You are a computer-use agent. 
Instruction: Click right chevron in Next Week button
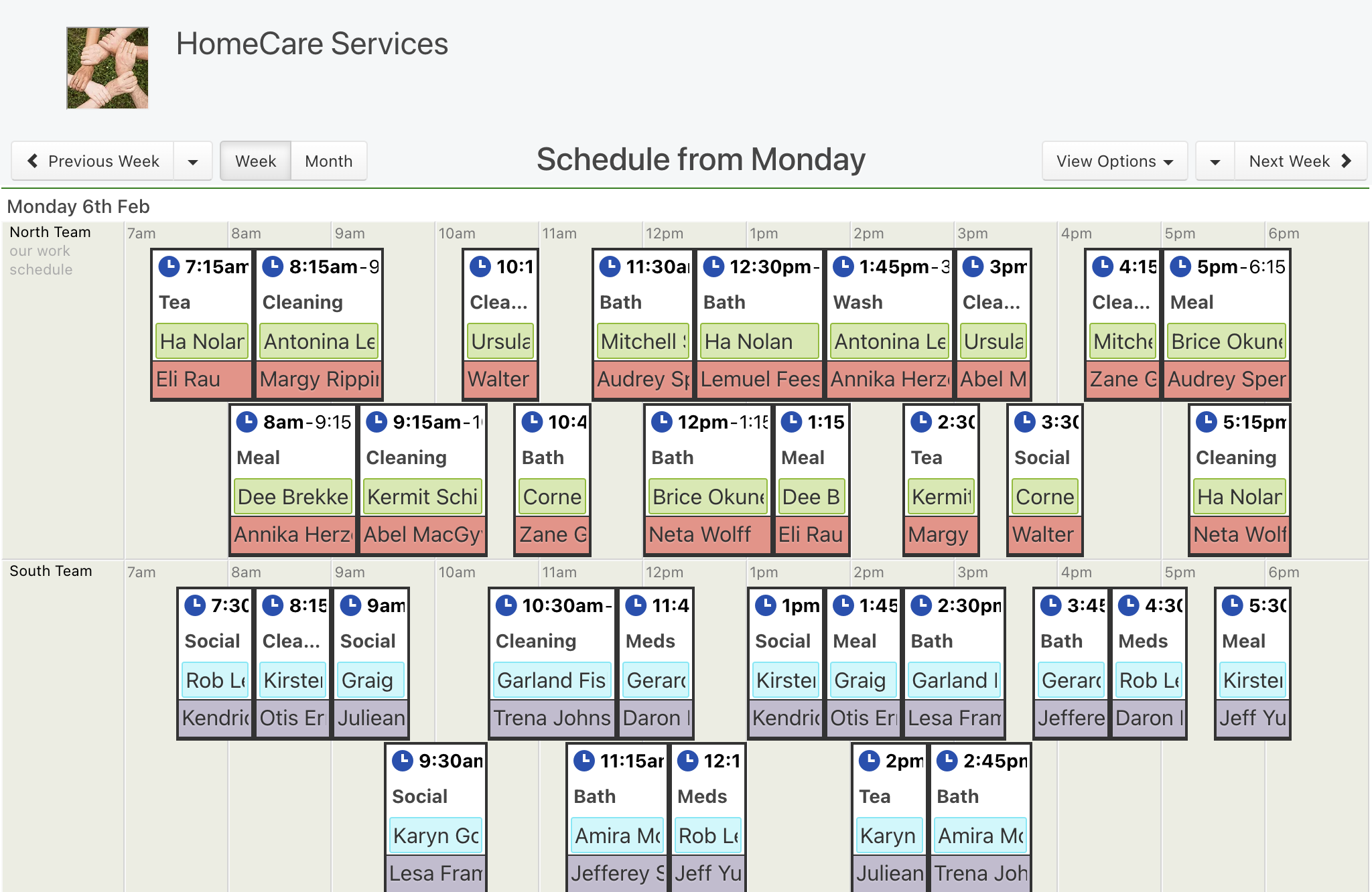(x=1346, y=161)
